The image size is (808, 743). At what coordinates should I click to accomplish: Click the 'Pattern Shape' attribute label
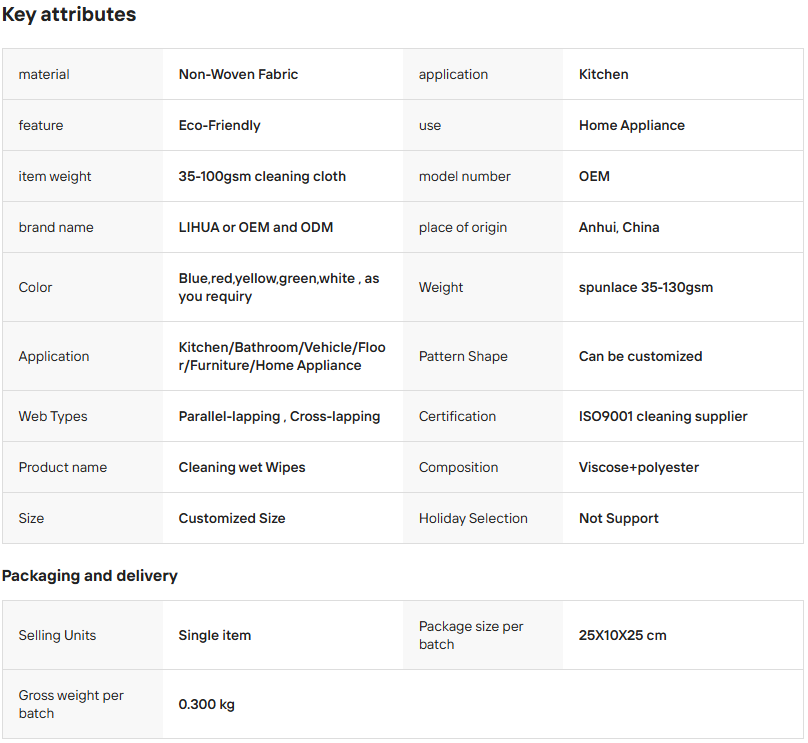tap(463, 356)
